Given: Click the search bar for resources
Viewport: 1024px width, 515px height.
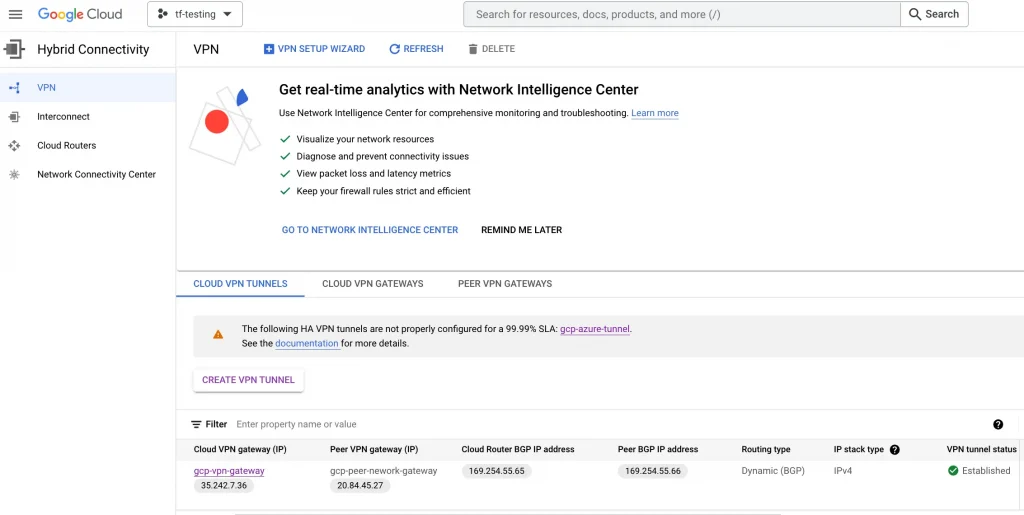Looking at the screenshot, I should pyautogui.click(x=681, y=14).
